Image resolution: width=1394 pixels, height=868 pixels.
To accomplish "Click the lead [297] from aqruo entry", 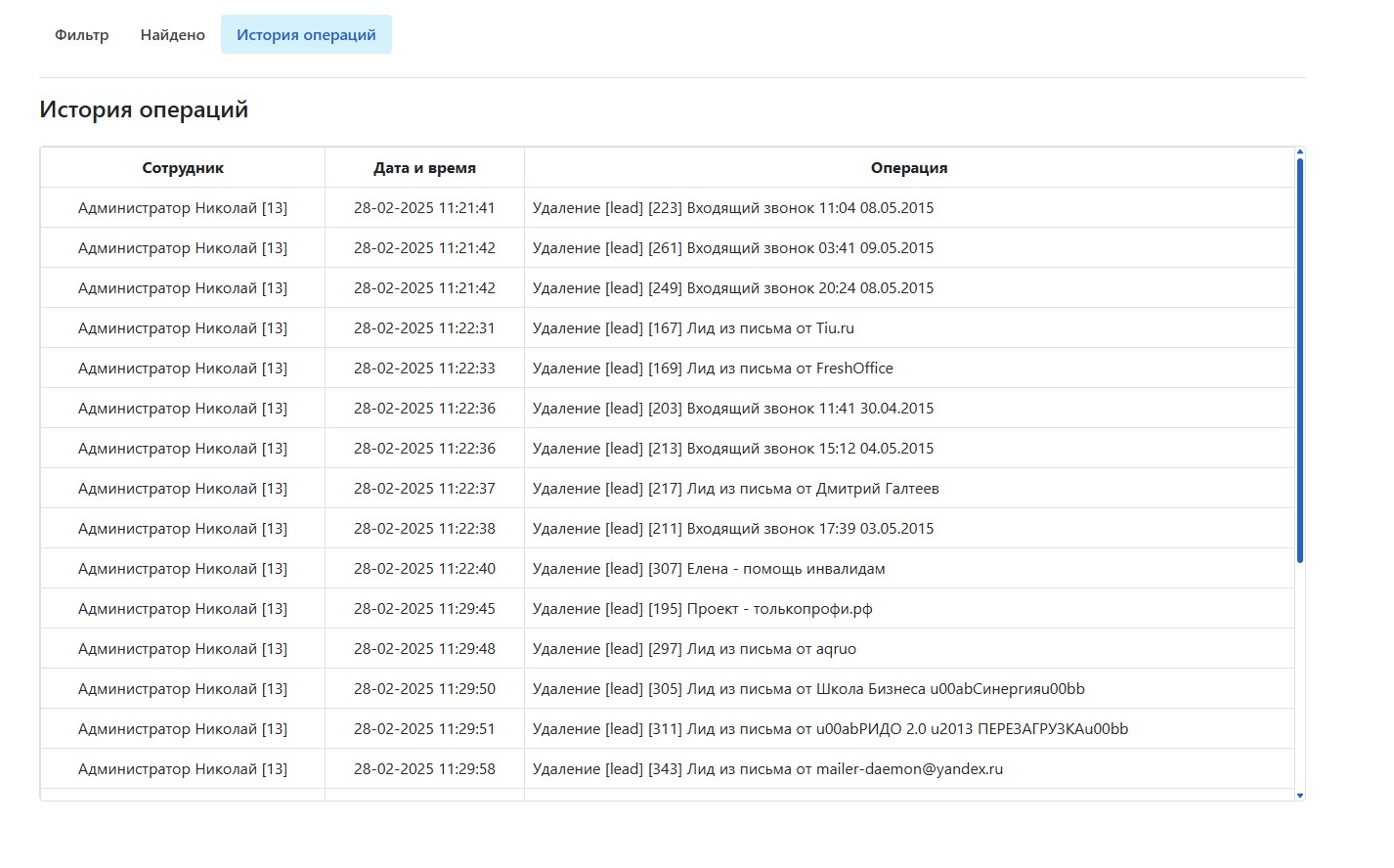I will [x=694, y=649].
